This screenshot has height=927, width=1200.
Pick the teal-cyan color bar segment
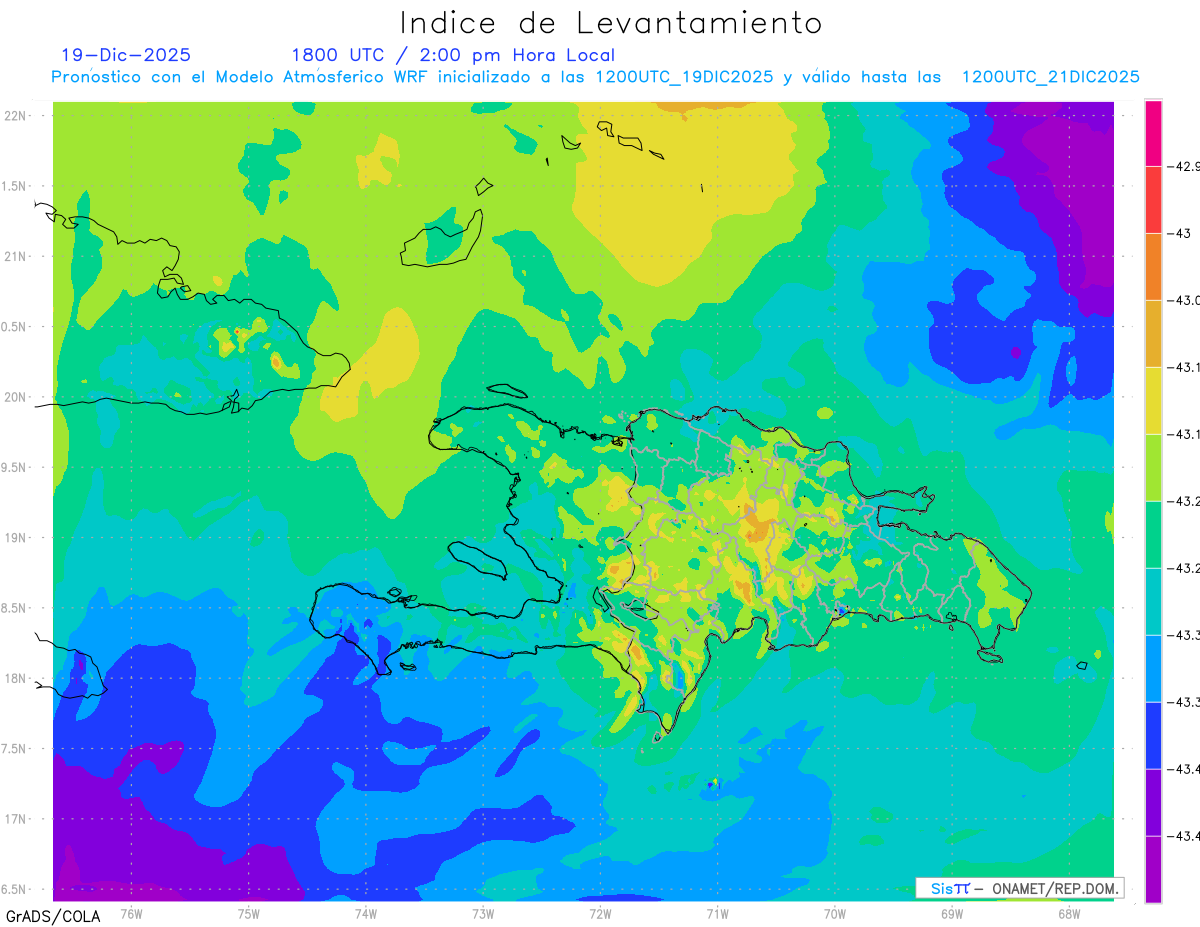coord(1153,601)
